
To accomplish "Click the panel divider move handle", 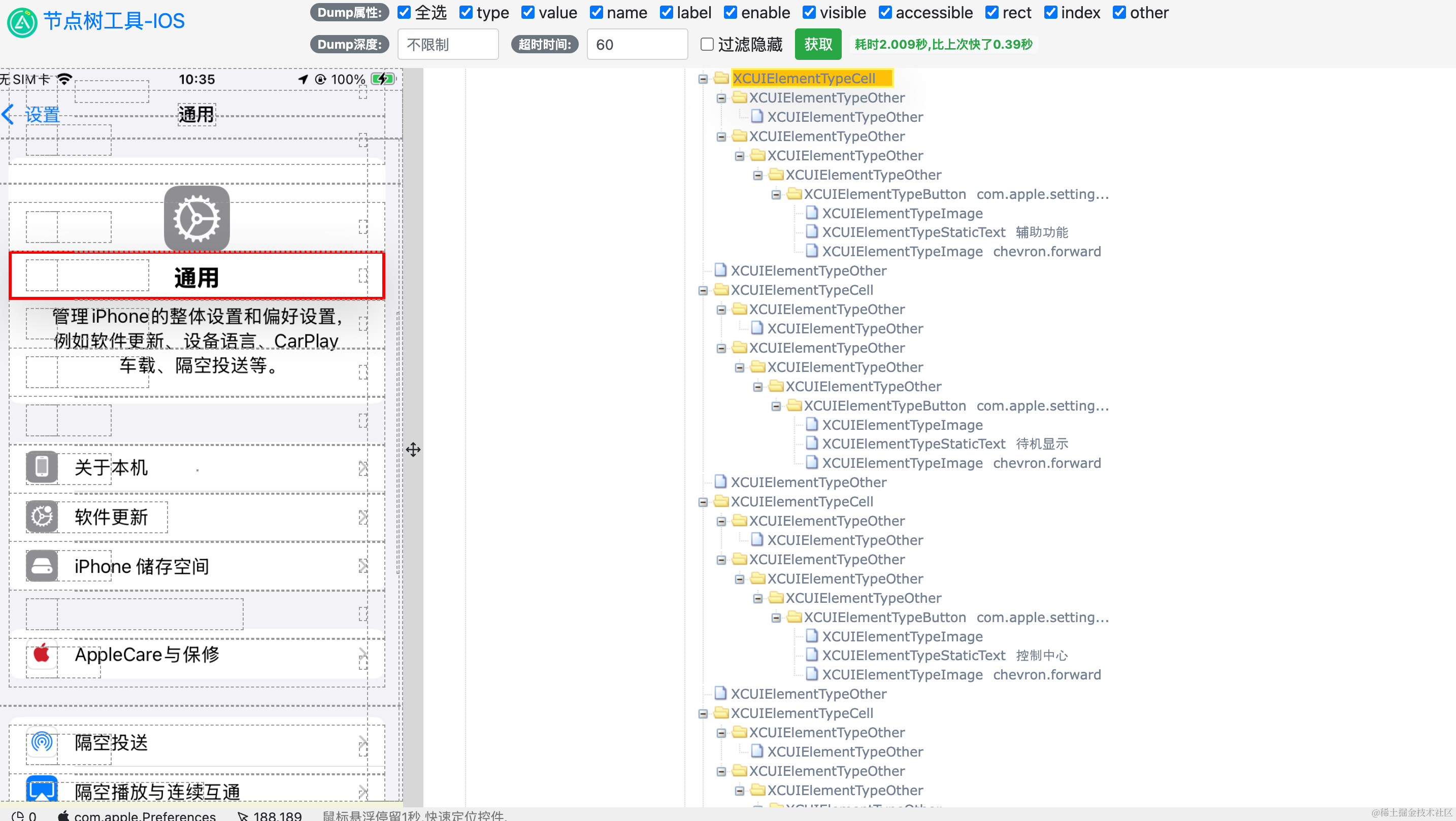I will tap(413, 450).
